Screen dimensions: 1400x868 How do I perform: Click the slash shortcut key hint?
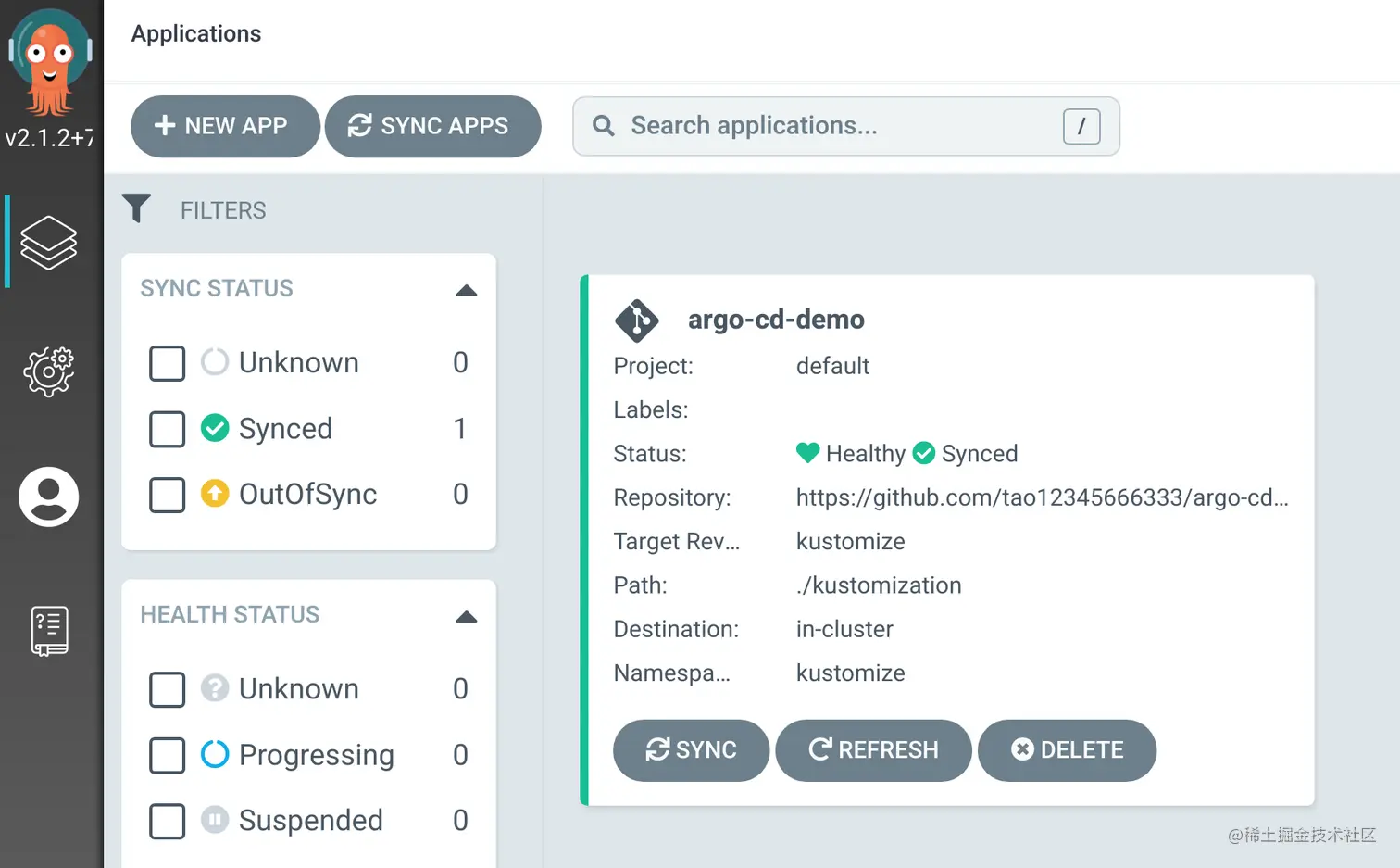(1081, 126)
